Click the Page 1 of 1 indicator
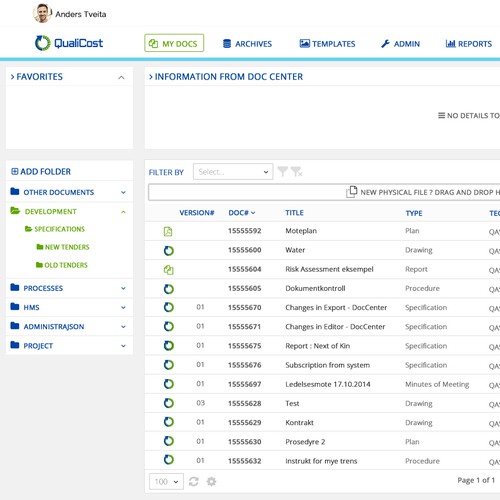 [x=476, y=480]
